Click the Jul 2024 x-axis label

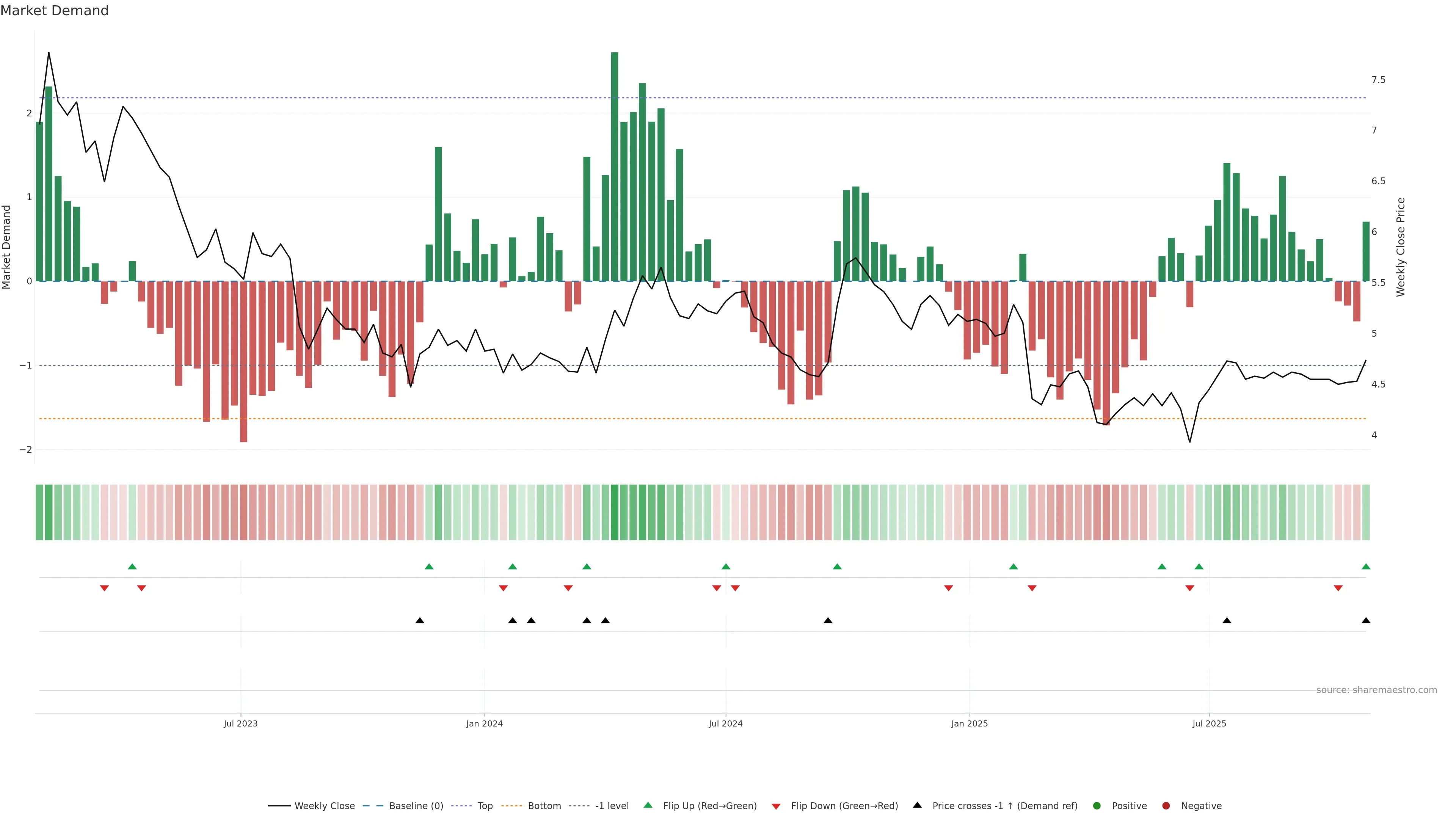coord(726,724)
